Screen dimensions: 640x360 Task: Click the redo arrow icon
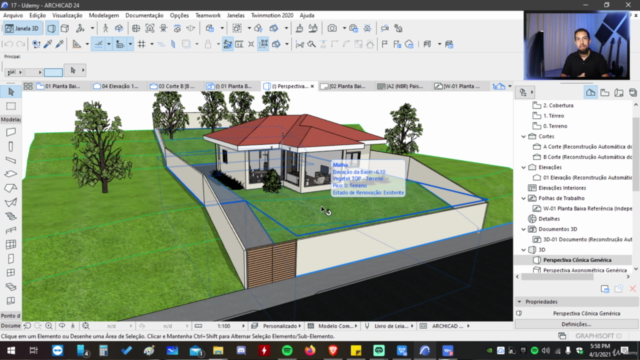[20, 44]
